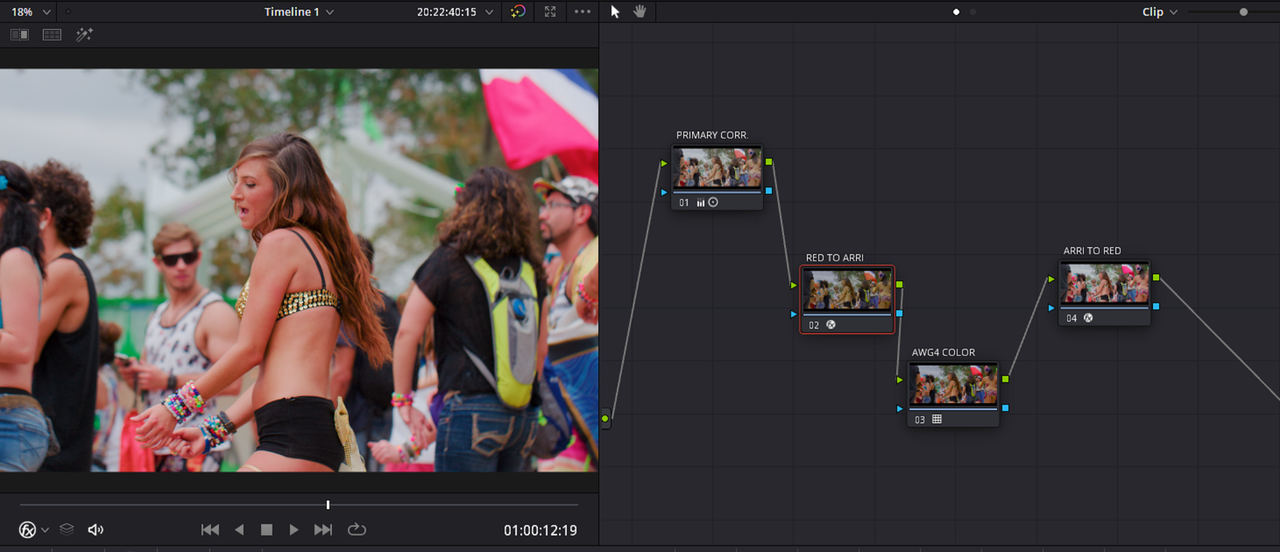Click PRIMARY CORR. green RGB output
Viewport: 1280px width, 552px height.
pyautogui.click(x=769, y=161)
